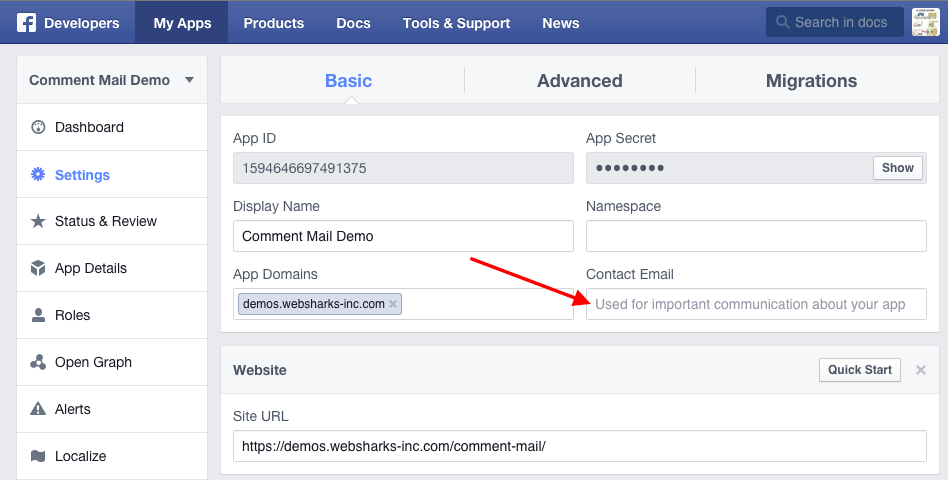Click the Facebook logo icon
Image resolution: width=948 pixels, height=480 pixels.
[x=26, y=23]
